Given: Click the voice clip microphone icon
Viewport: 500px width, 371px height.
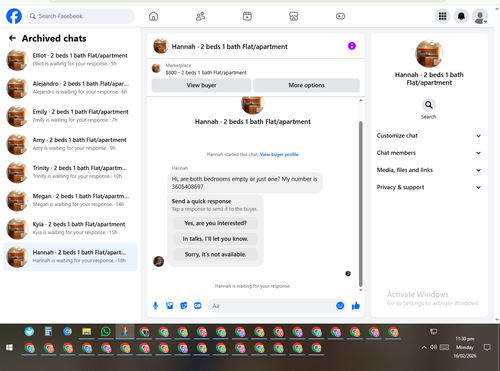Looking at the screenshot, I should coord(155,306).
